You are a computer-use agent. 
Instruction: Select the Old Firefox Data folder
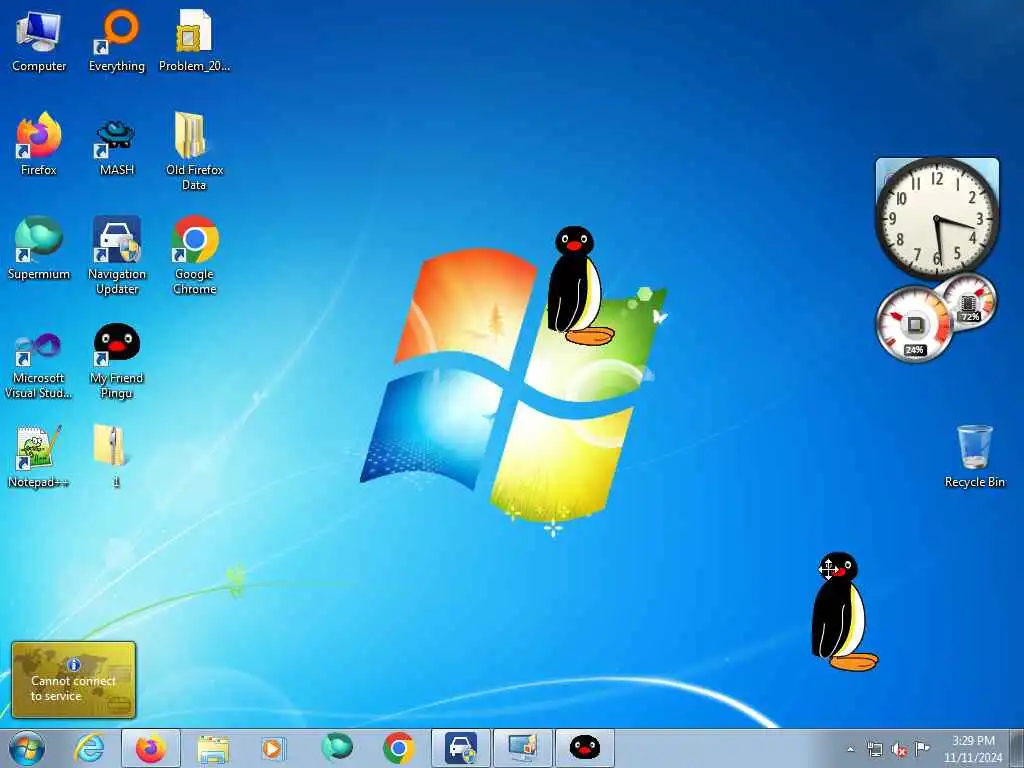tap(194, 151)
